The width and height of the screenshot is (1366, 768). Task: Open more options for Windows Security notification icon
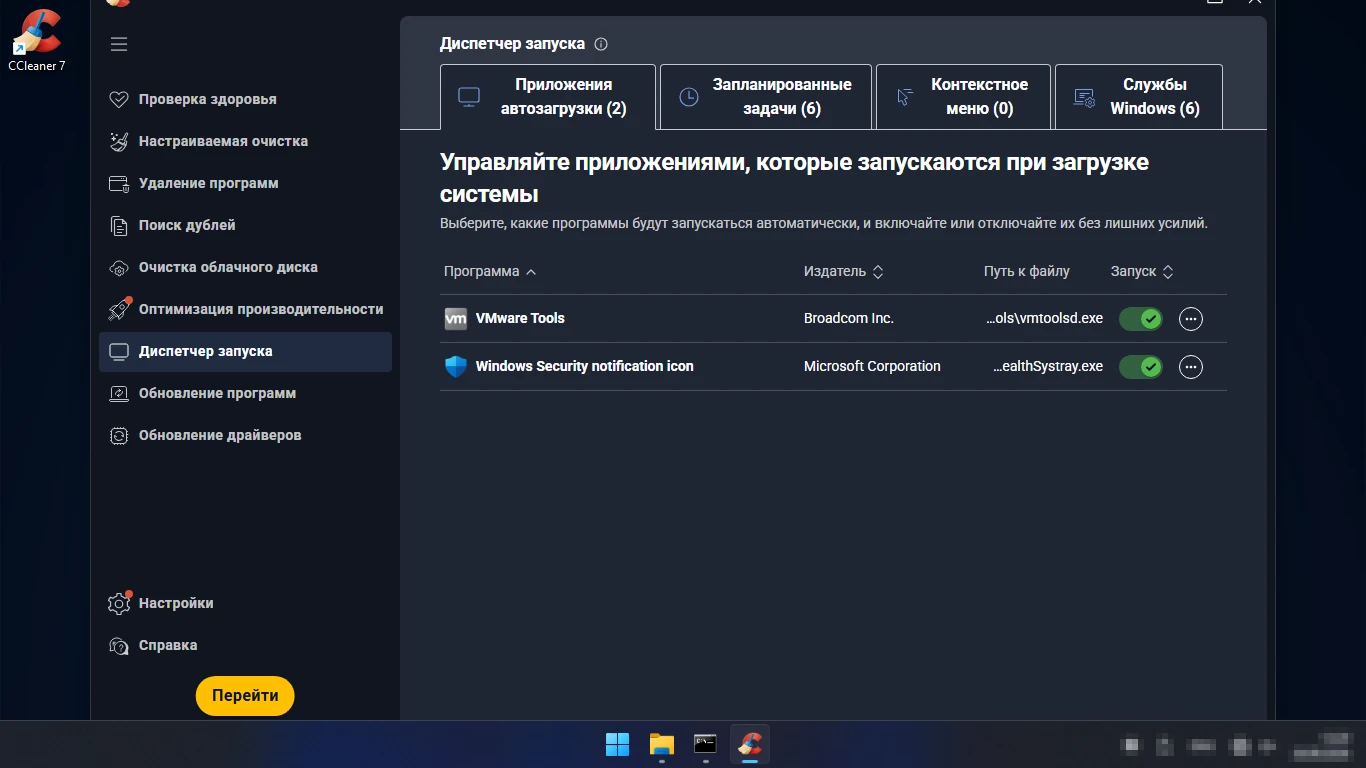(1190, 367)
